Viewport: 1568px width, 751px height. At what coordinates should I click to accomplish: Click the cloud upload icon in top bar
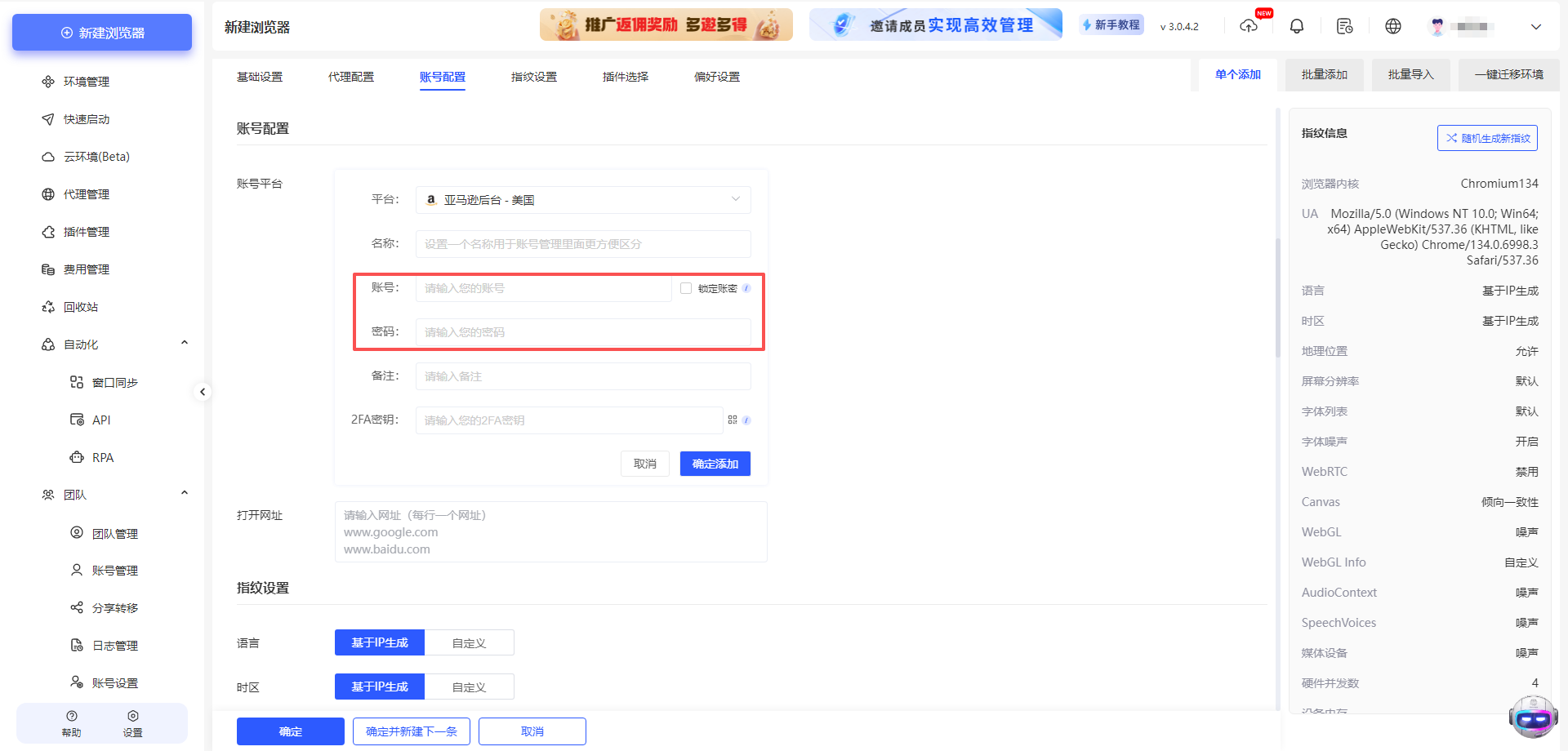pyautogui.click(x=1249, y=25)
